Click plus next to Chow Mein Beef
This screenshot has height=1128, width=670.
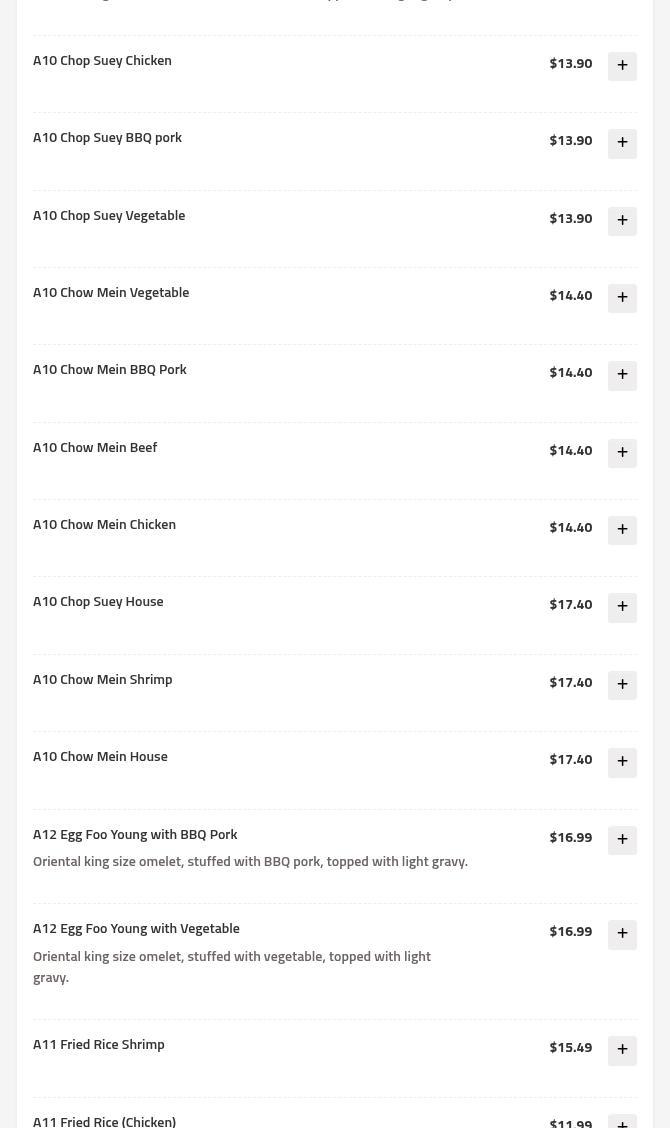tap(622, 453)
